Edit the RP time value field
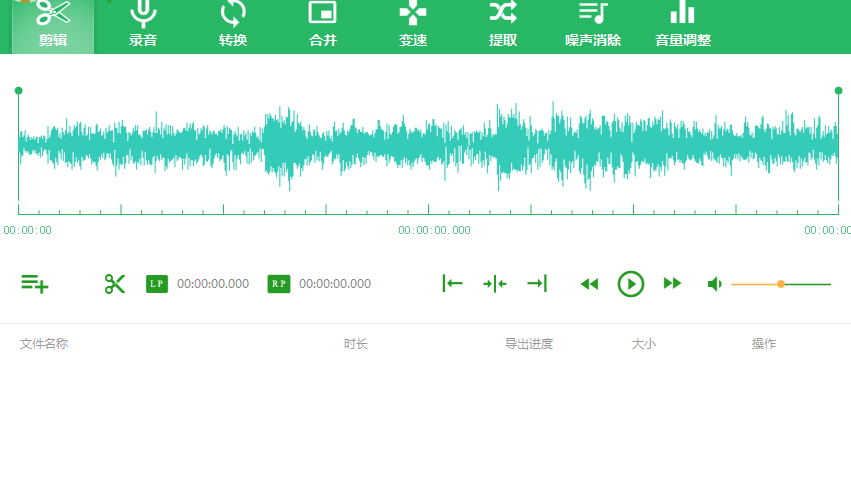Image resolution: width=851 pixels, height=491 pixels. [335, 284]
